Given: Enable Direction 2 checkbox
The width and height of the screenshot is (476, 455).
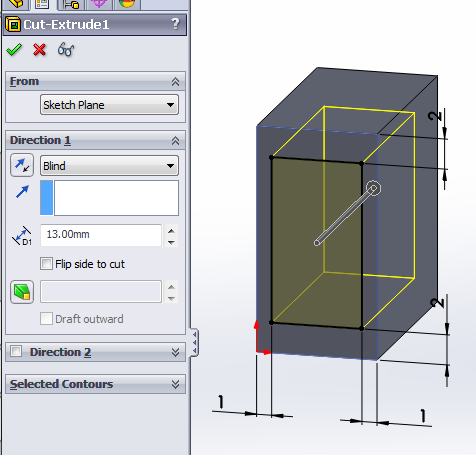Looking at the screenshot, I should pyautogui.click(x=16, y=351).
